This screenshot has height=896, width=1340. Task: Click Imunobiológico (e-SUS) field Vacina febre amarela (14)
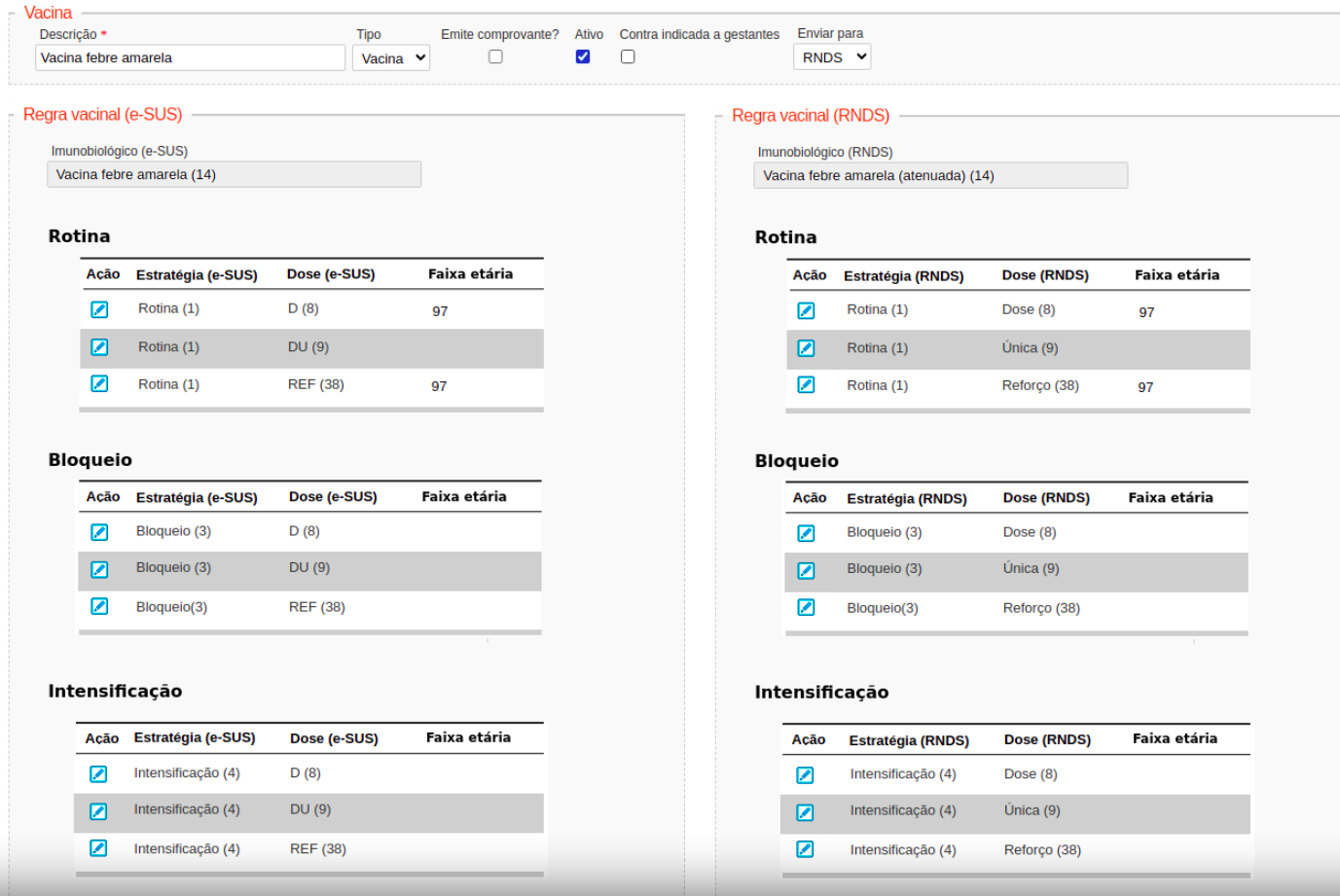pos(234,174)
